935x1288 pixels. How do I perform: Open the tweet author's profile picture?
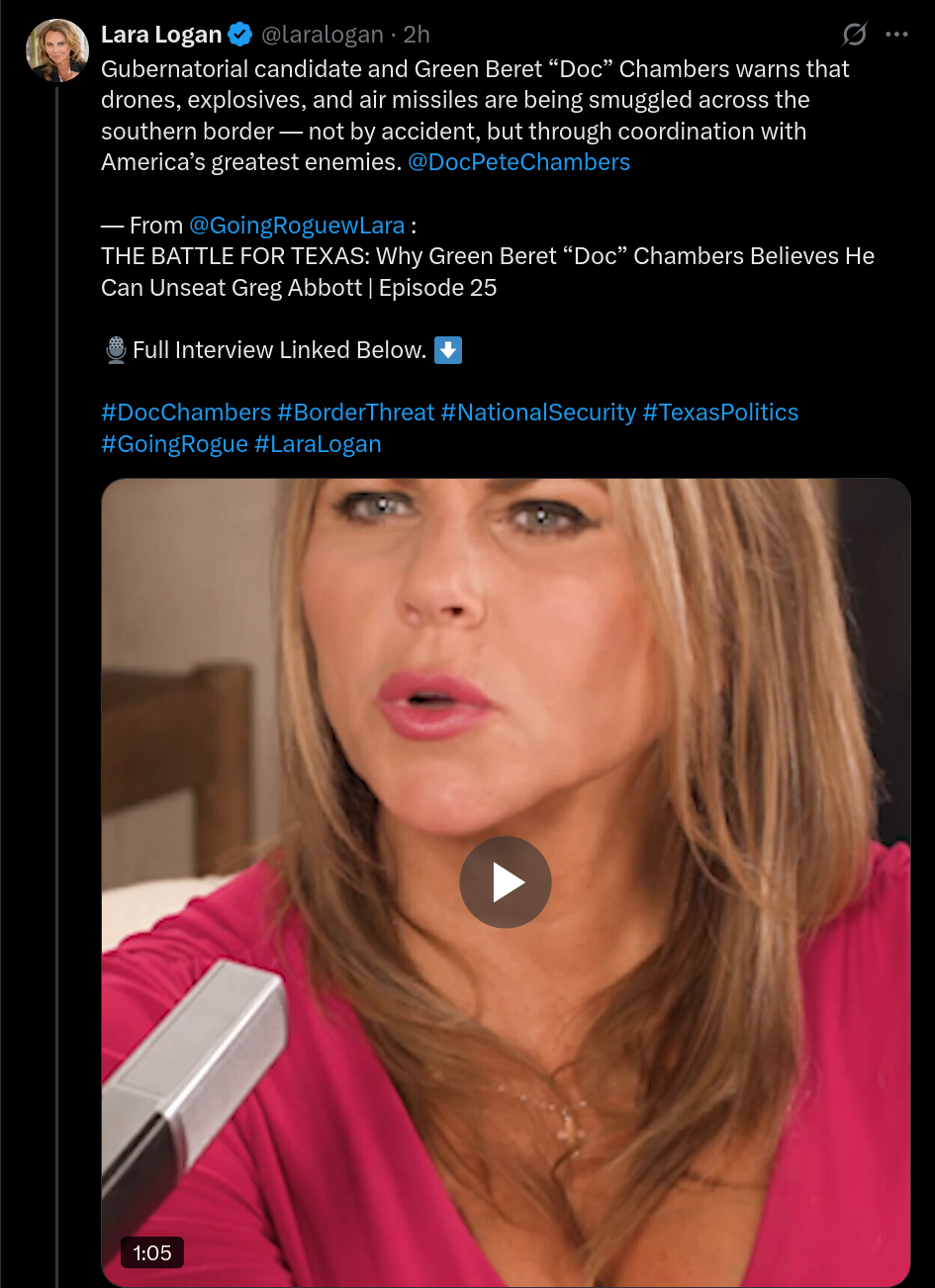pos(56,49)
